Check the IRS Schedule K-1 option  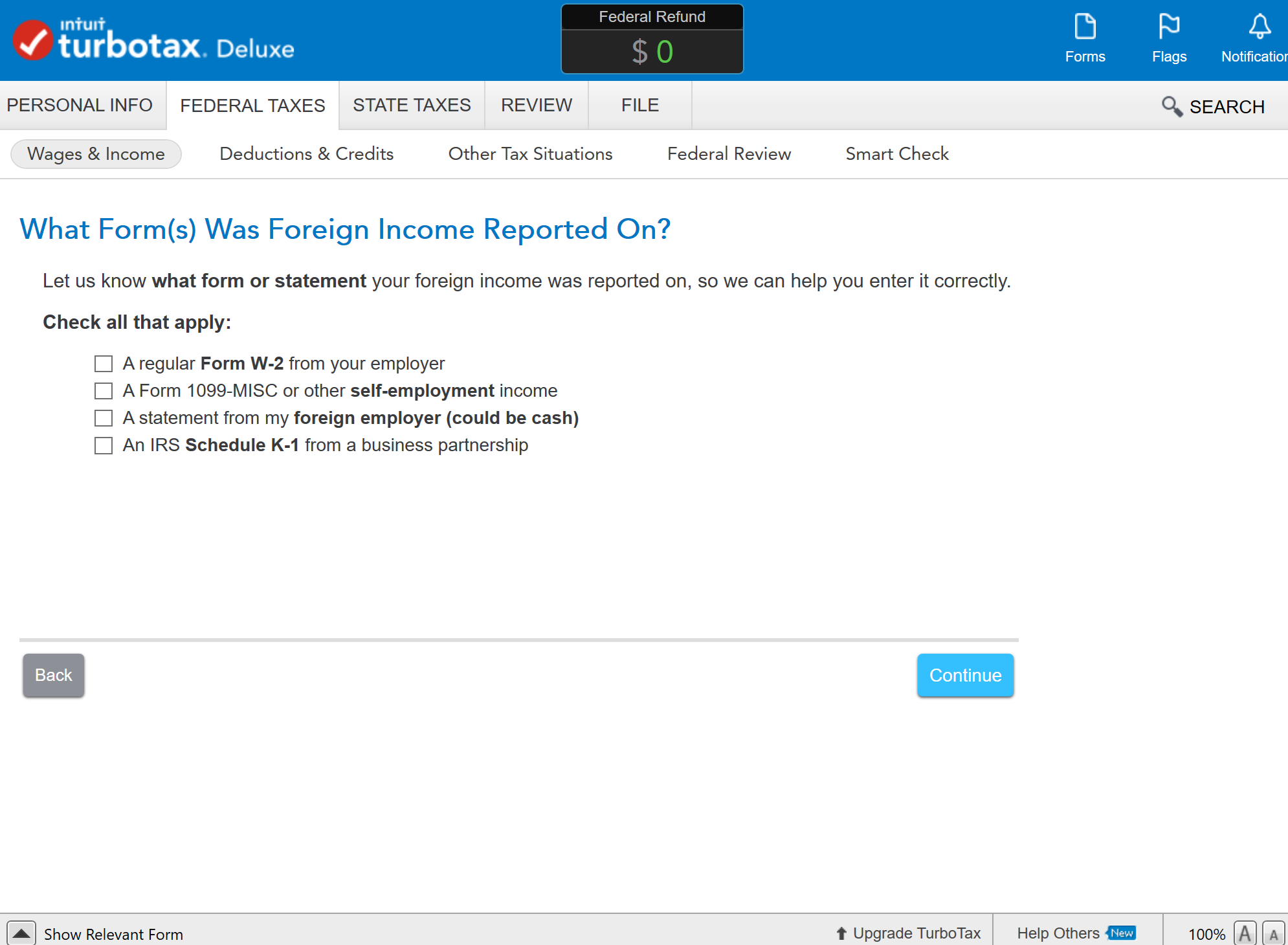point(104,445)
